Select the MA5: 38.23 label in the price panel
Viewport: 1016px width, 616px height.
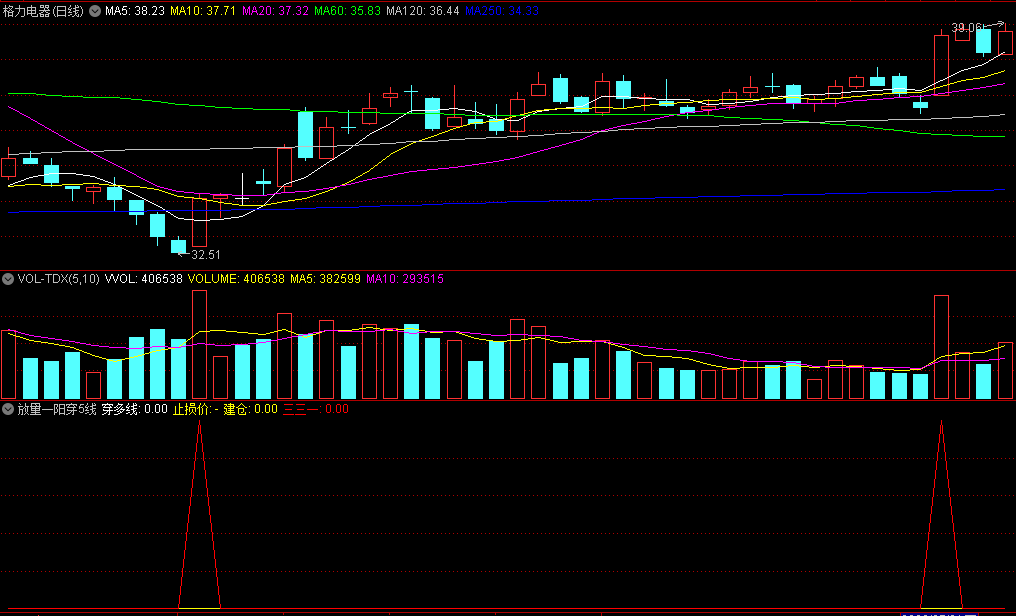point(135,11)
